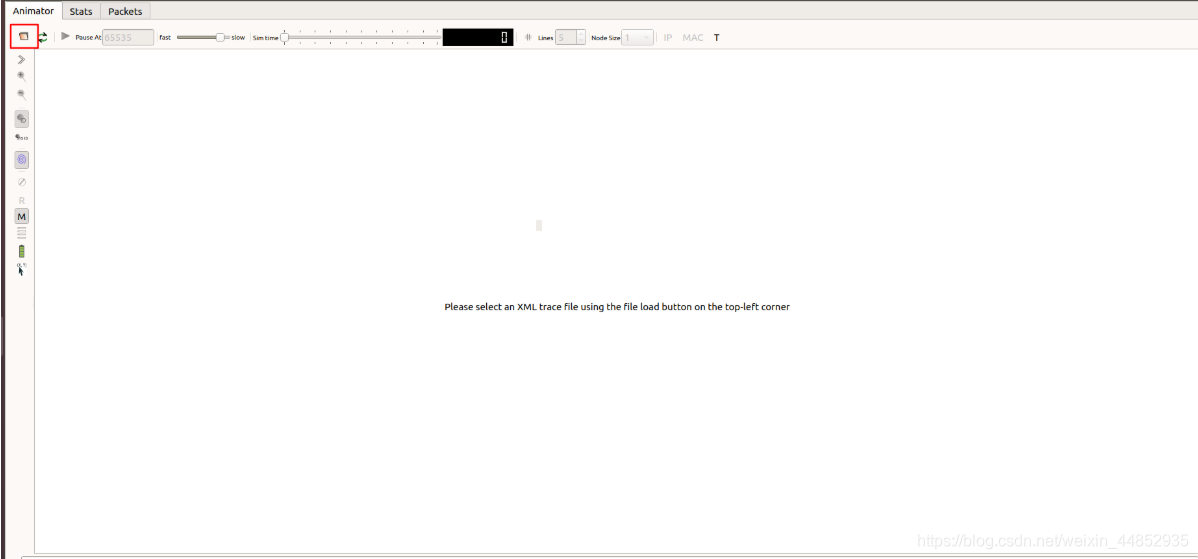Click the green battery capacity icon
The height and width of the screenshot is (559, 1198).
pos(22,251)
